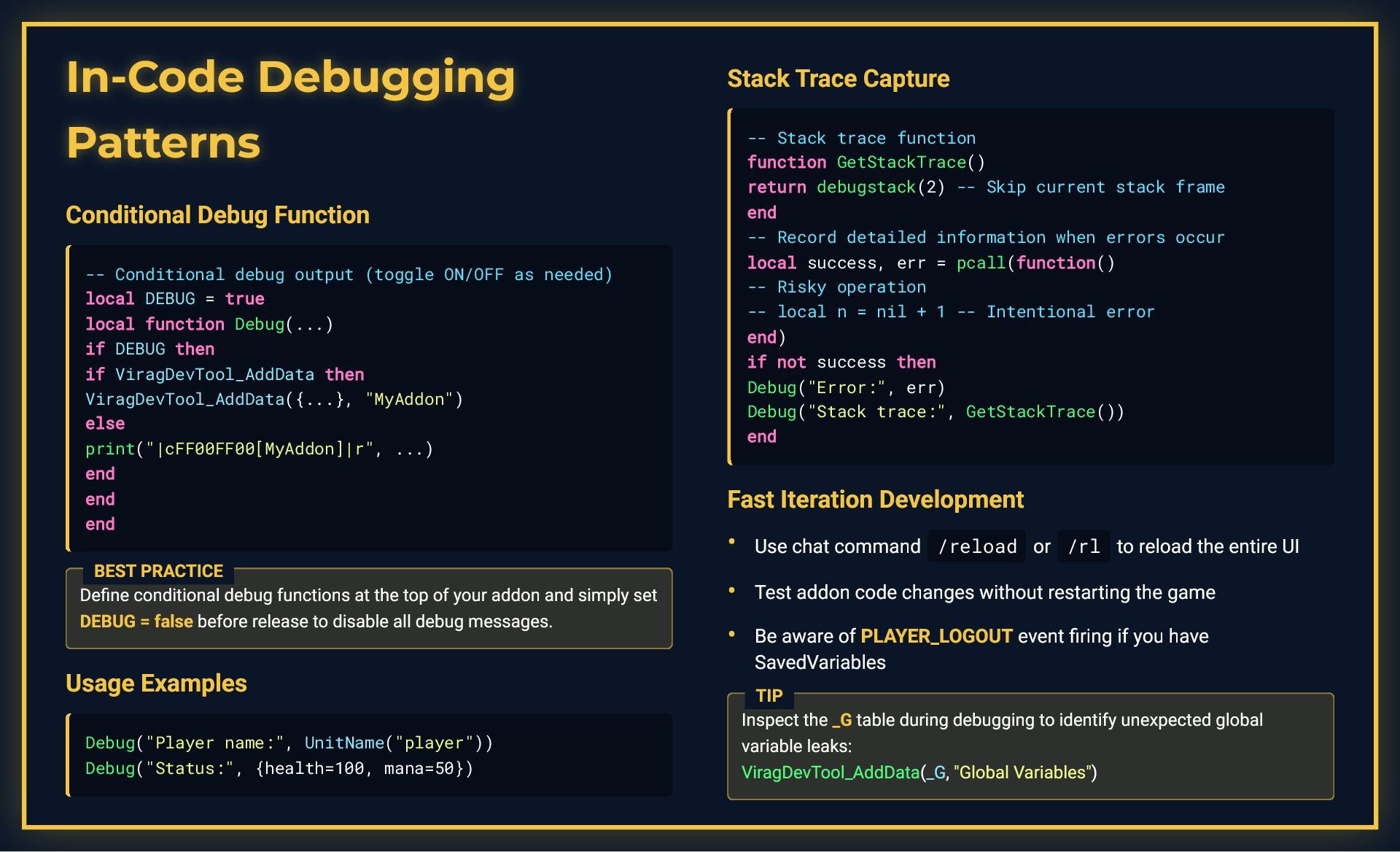Click the /reload inline code chip
The height and width of the screenshot is (852, 1400).
[x=976, y=546]
